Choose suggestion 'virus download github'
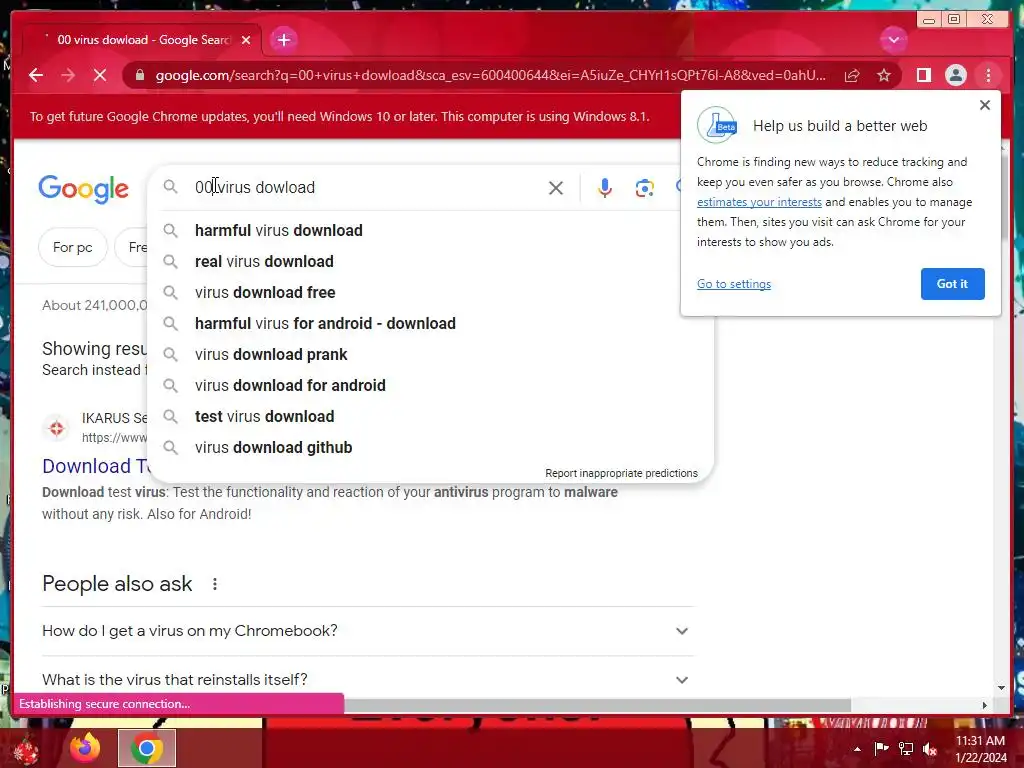 coord(431,447)
